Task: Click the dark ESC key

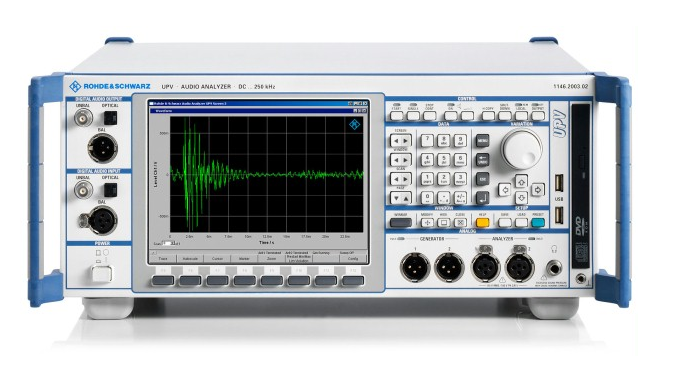Action: pyautogui.click(x=482, y=179)
